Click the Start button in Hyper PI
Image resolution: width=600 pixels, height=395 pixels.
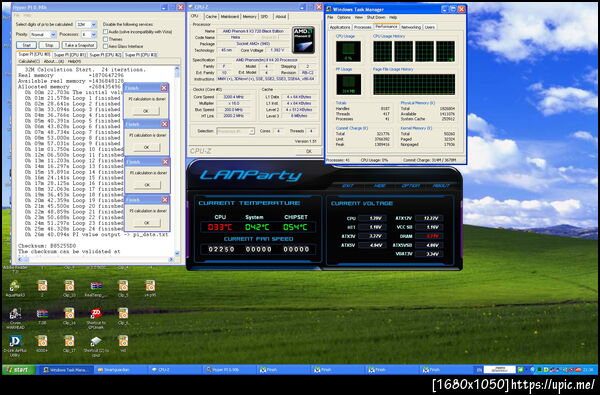pos(26,45)
